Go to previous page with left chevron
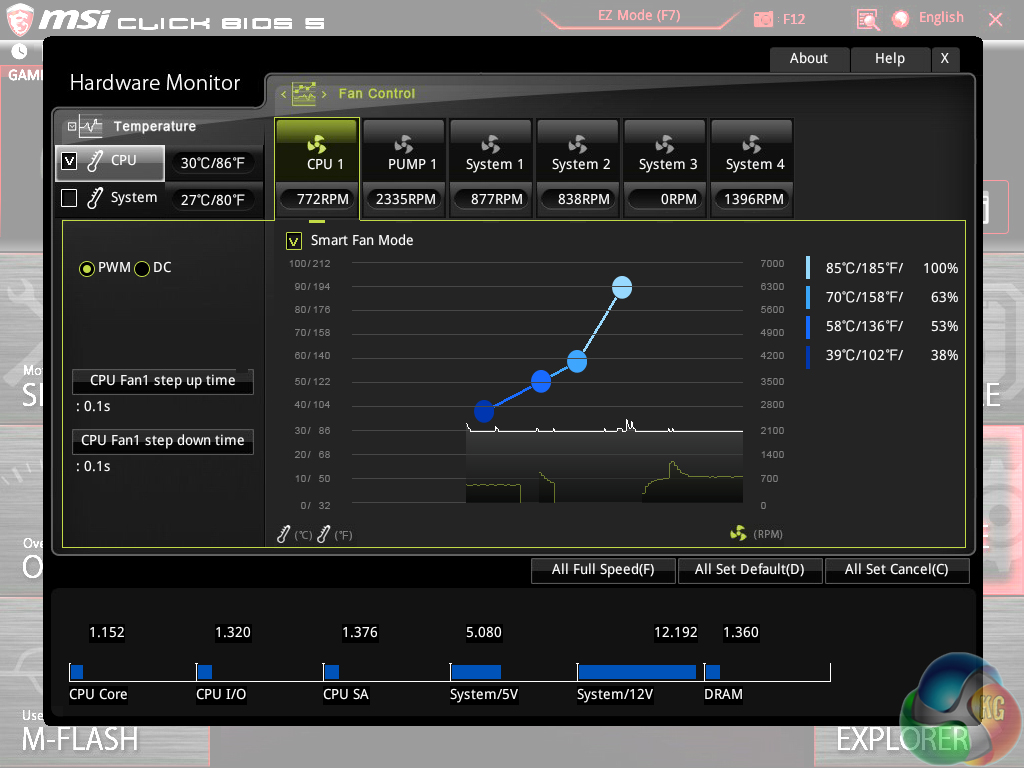This screenshot has width=1024, height=768. [283, 95]
